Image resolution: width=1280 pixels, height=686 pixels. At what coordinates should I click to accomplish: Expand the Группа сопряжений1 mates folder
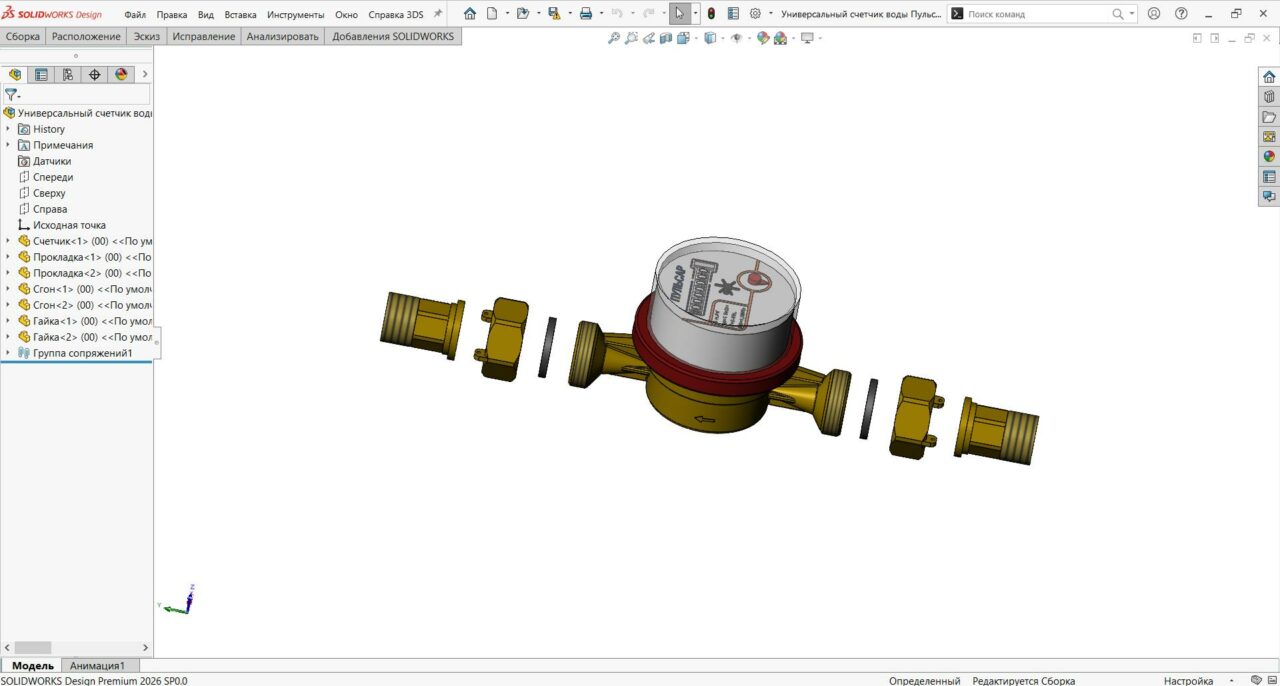coord(8,353)
